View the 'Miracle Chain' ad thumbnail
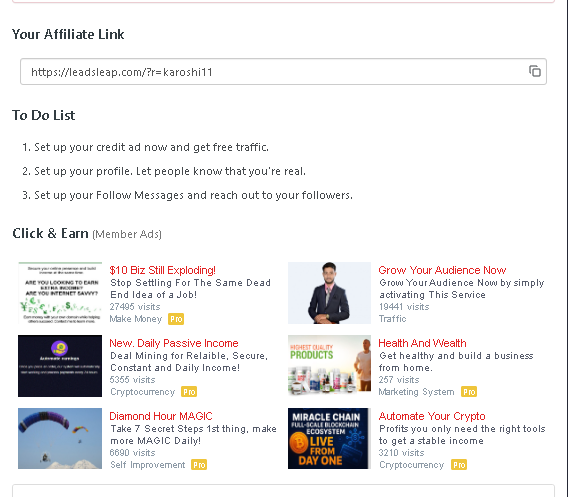The image size is (568, 497). coord(329,439)
